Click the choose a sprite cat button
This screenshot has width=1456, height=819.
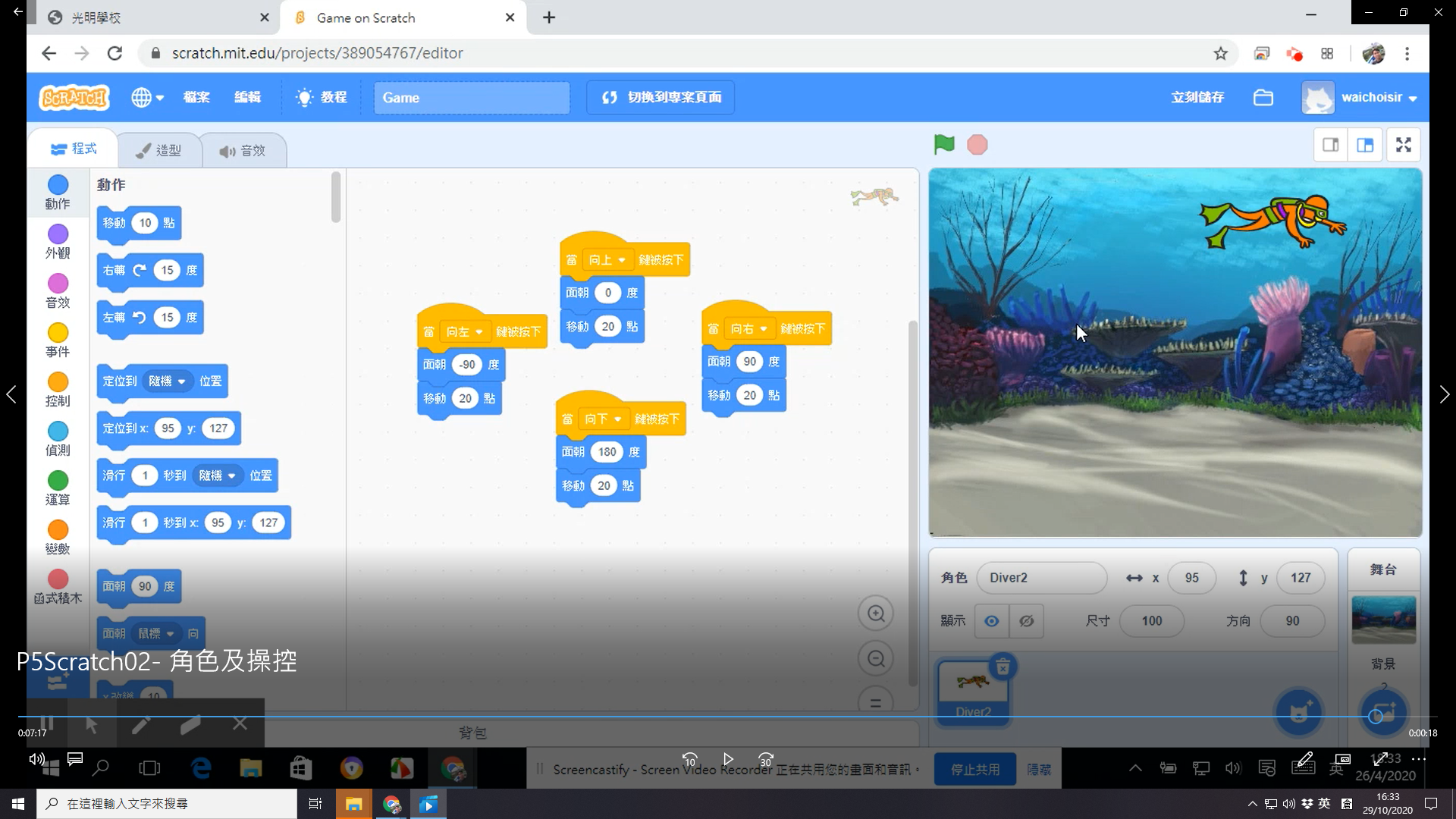[x=1299, y=712]
